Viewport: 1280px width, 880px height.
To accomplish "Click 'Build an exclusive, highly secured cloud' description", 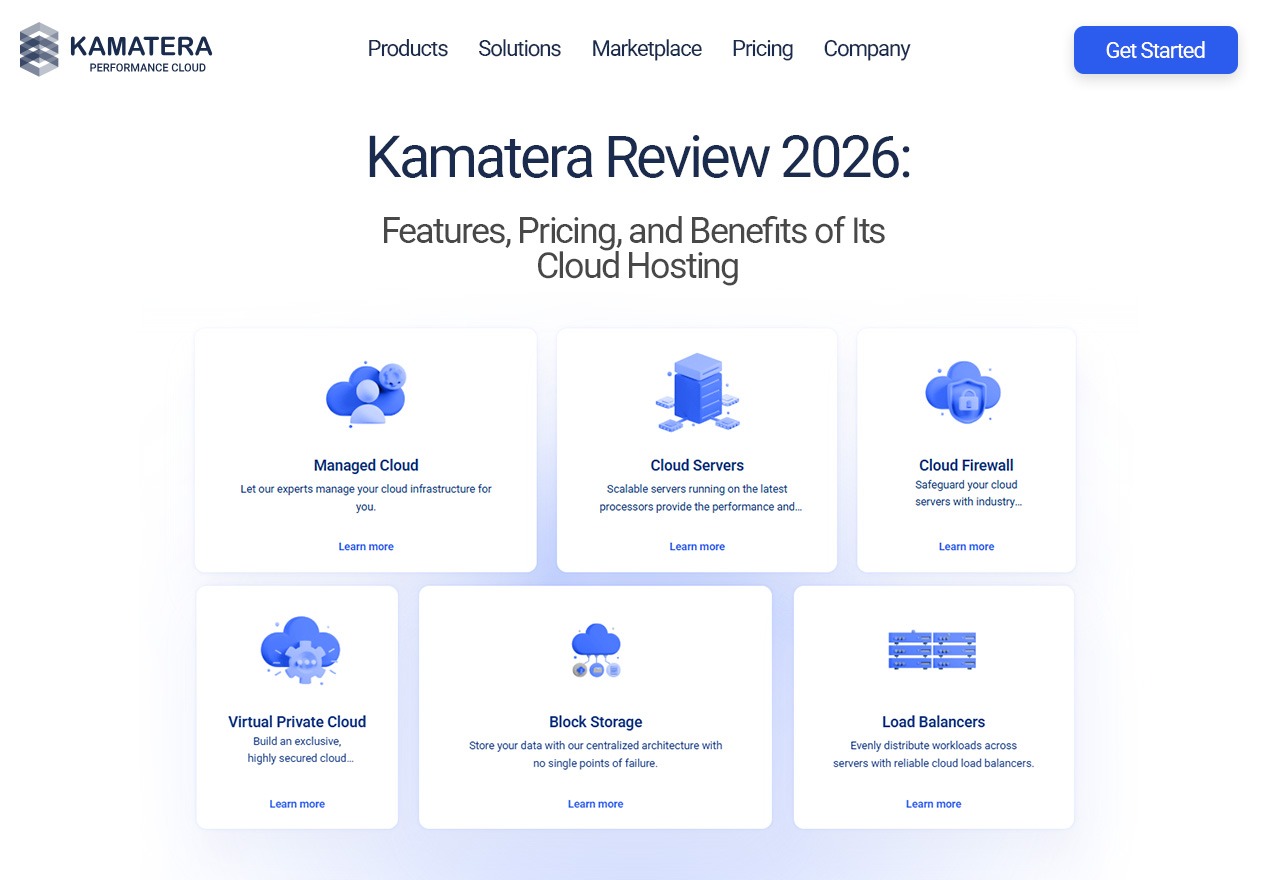I will pyautogui.click(x=300, y=750).
